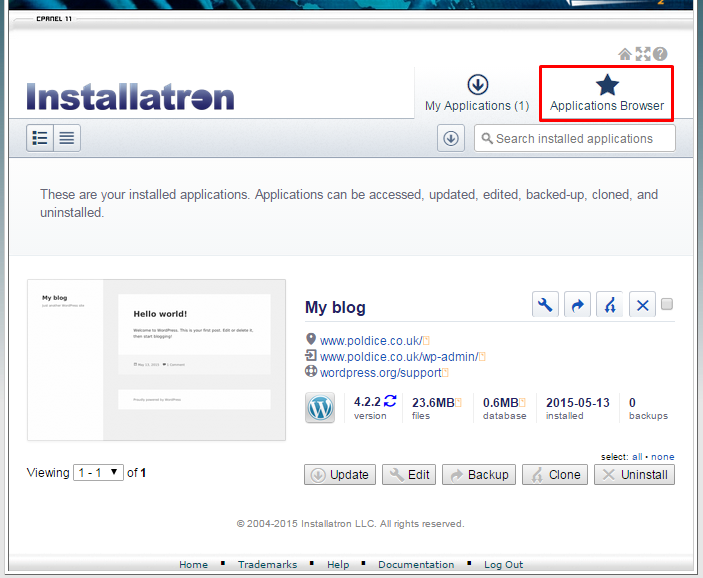Screen dimensions: 703x578
Task: Click the small icon after 23.6MB files
Action: click(x=458, y=403)
